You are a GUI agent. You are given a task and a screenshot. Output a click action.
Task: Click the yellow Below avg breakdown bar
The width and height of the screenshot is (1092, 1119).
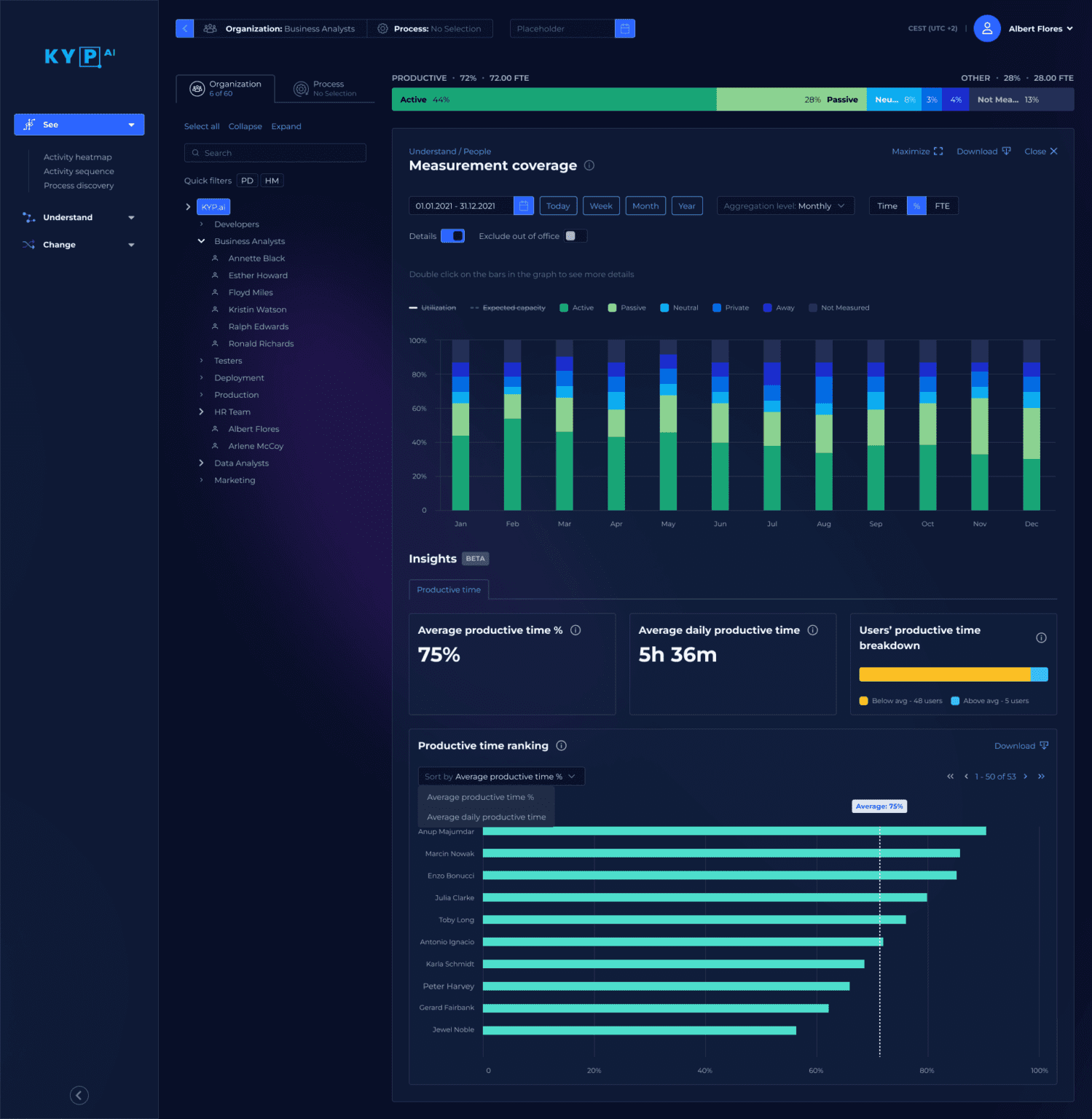[940, 674]
